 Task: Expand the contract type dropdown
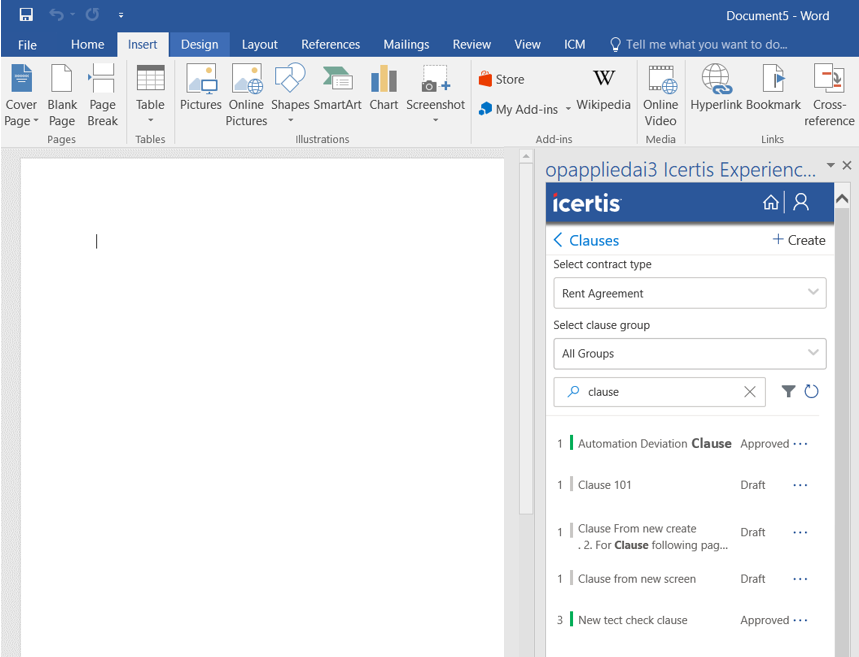pyautogui.click(x=689, y=293)
